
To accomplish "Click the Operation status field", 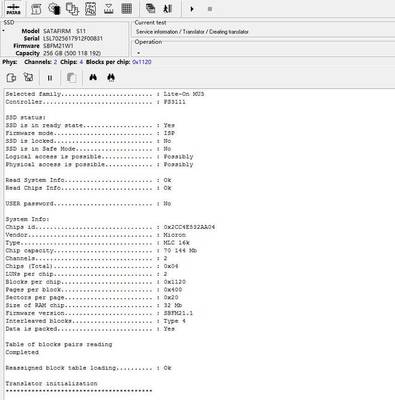I will point(263,52).
